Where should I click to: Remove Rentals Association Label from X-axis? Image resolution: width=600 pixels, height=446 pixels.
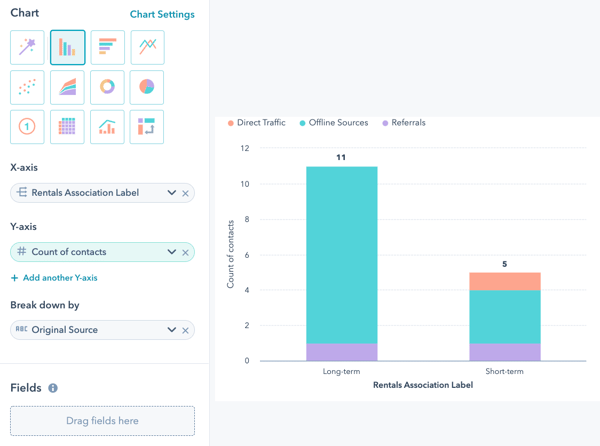185,194
